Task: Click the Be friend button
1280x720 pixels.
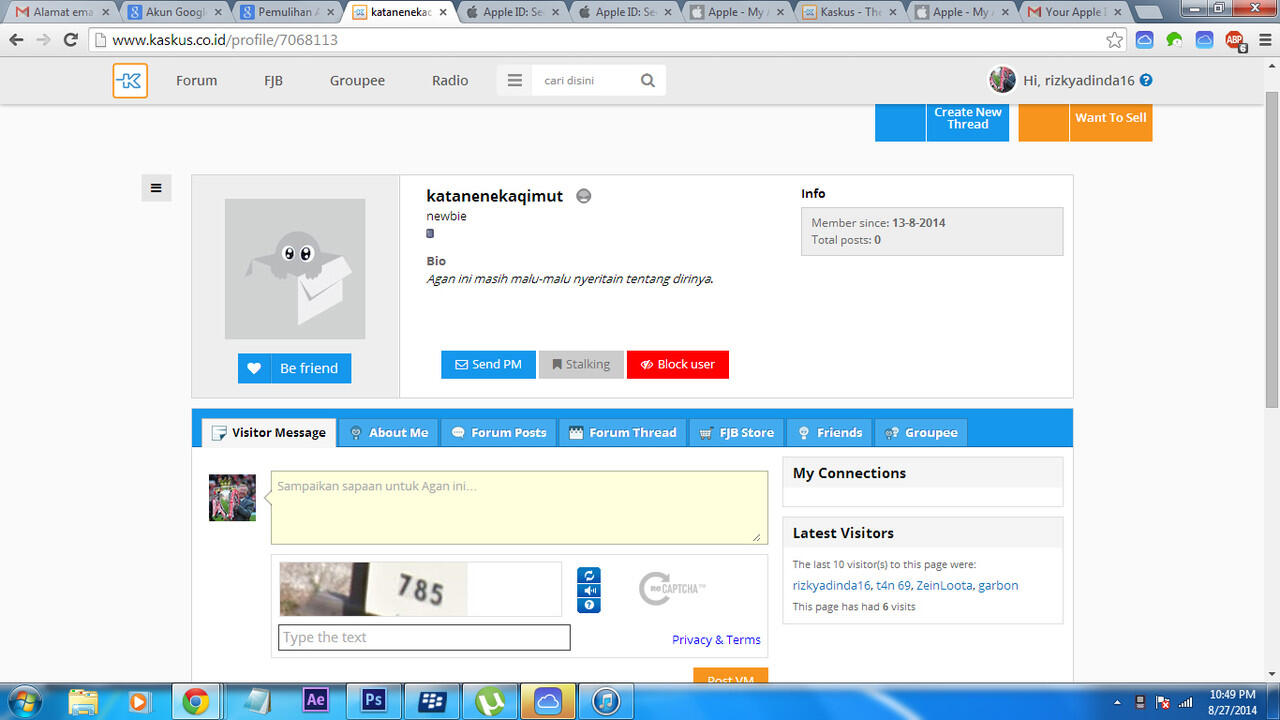Action: click(294, 368)
